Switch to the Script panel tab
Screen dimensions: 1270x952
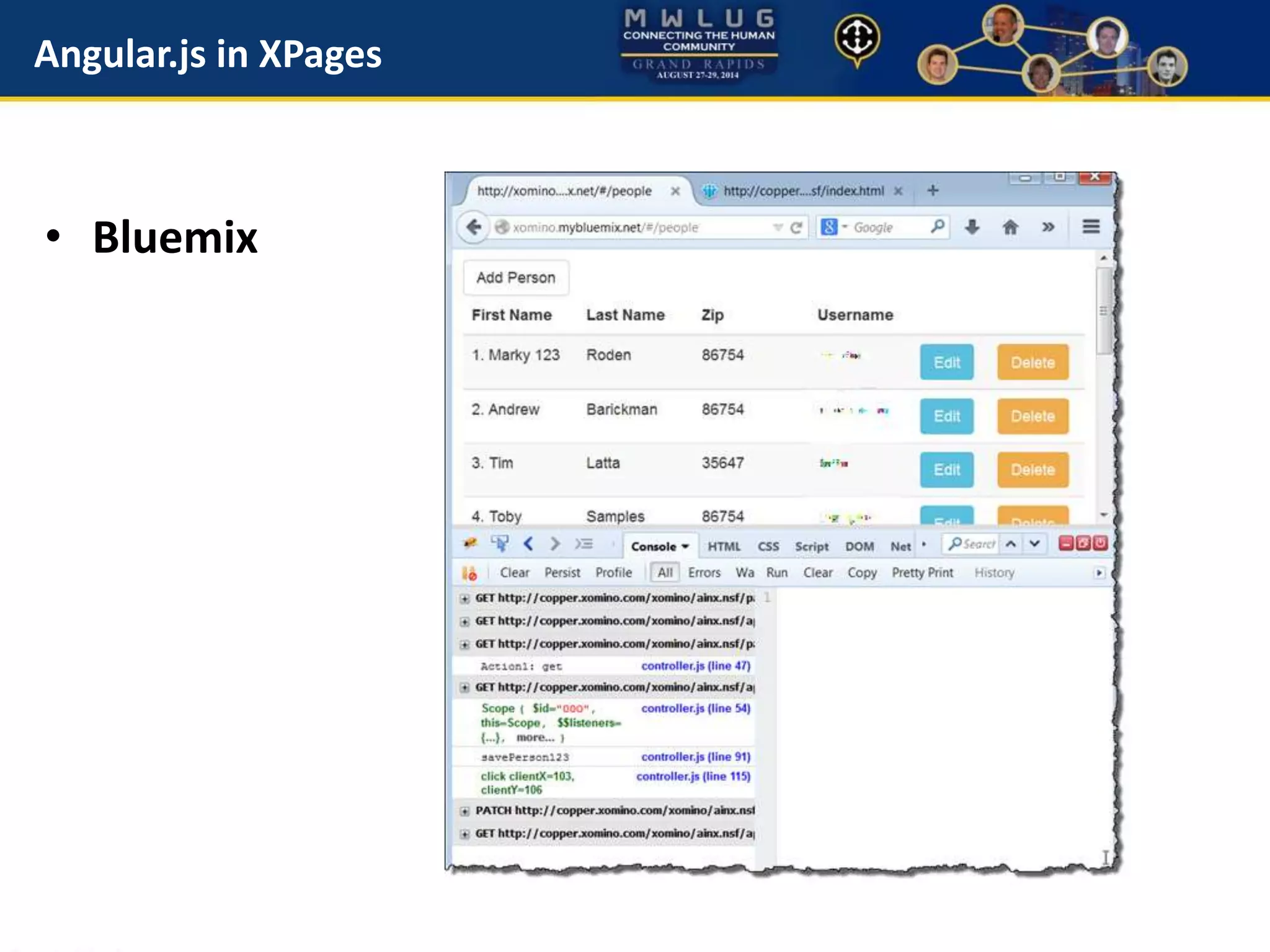812,547
